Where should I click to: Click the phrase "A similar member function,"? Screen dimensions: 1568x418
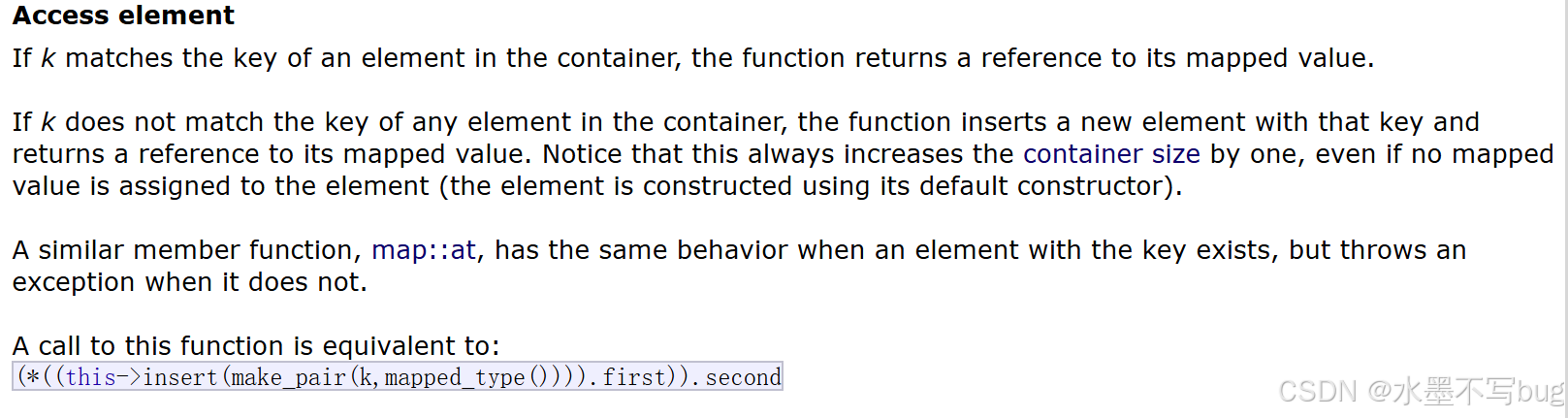point(187,250)
